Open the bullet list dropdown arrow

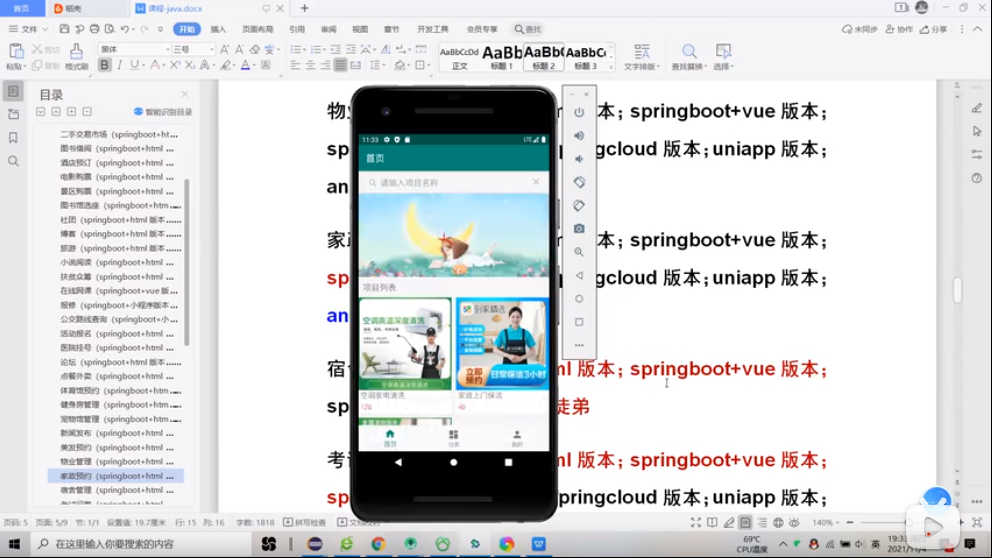(x=304, y=49)
